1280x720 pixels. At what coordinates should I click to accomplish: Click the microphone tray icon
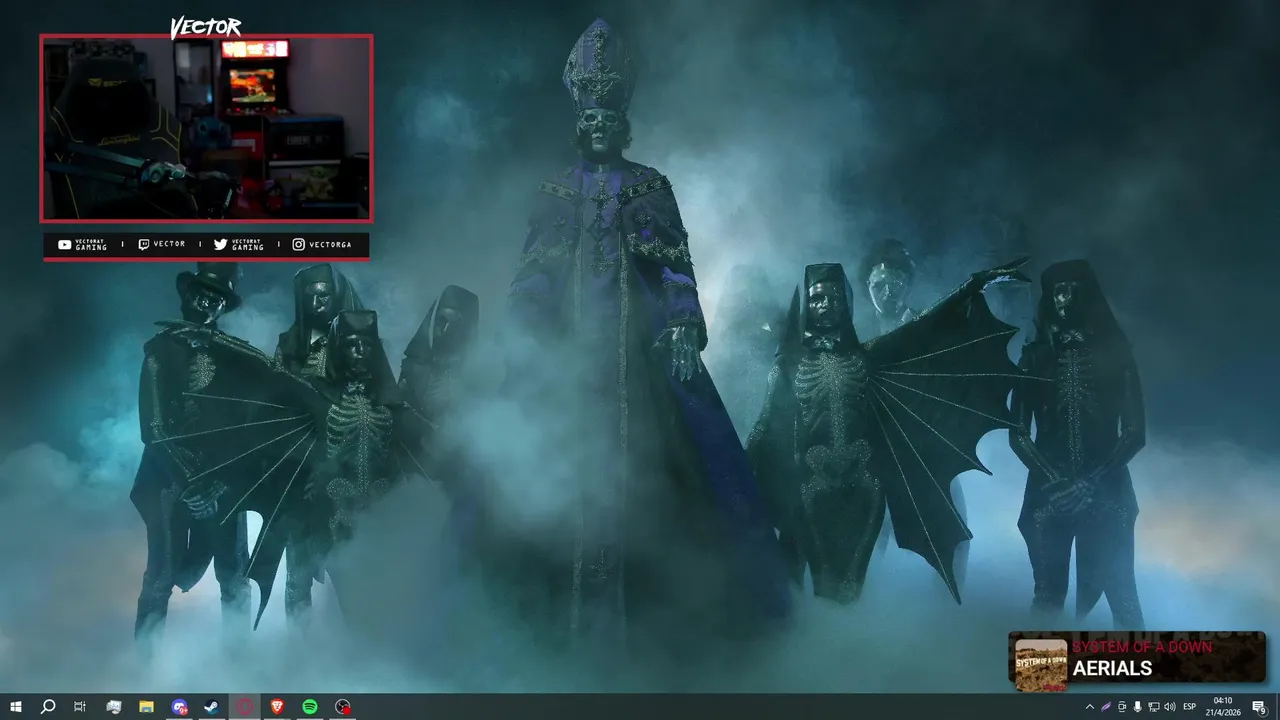coord(1138,707)
